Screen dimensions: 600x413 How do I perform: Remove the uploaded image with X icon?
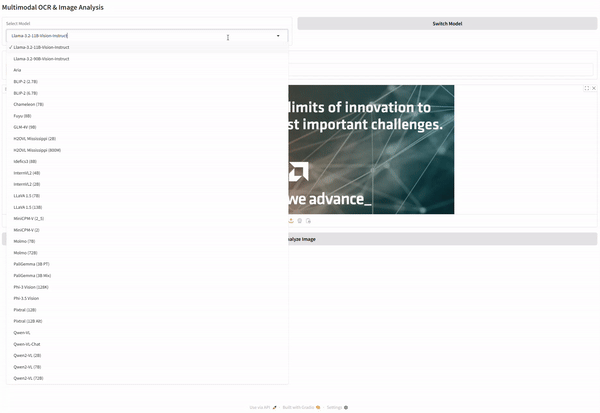pos(594,88)
